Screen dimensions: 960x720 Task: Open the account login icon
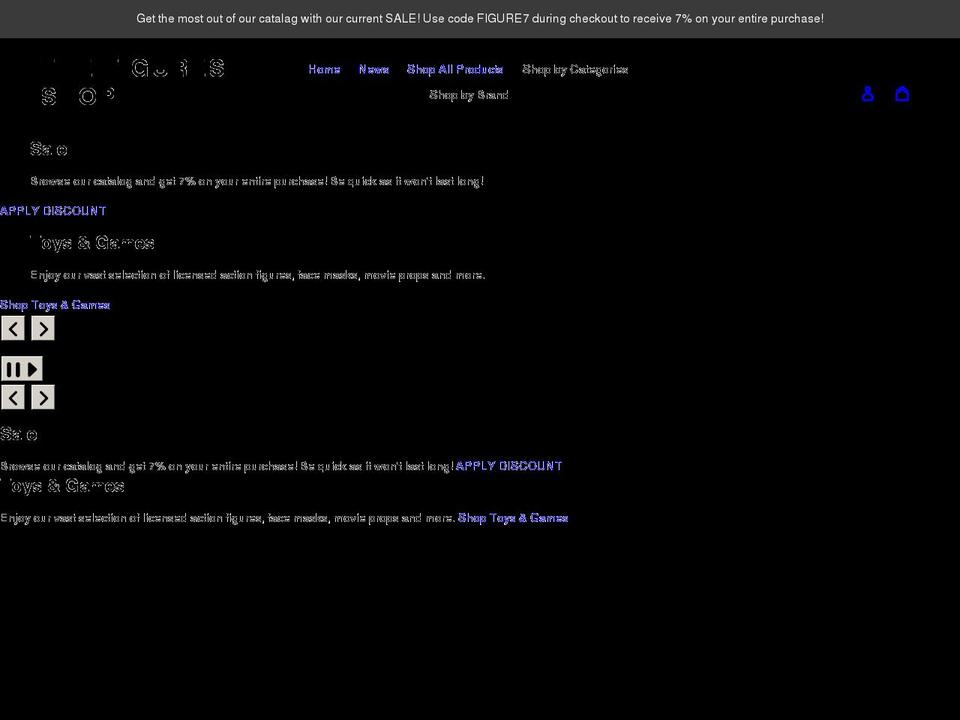tap(868, 94)
